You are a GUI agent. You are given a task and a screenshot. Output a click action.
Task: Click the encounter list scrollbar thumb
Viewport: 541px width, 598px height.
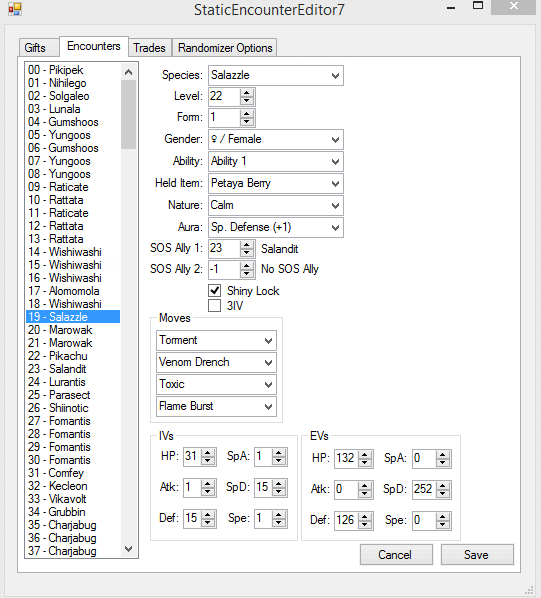coord(128,114)
